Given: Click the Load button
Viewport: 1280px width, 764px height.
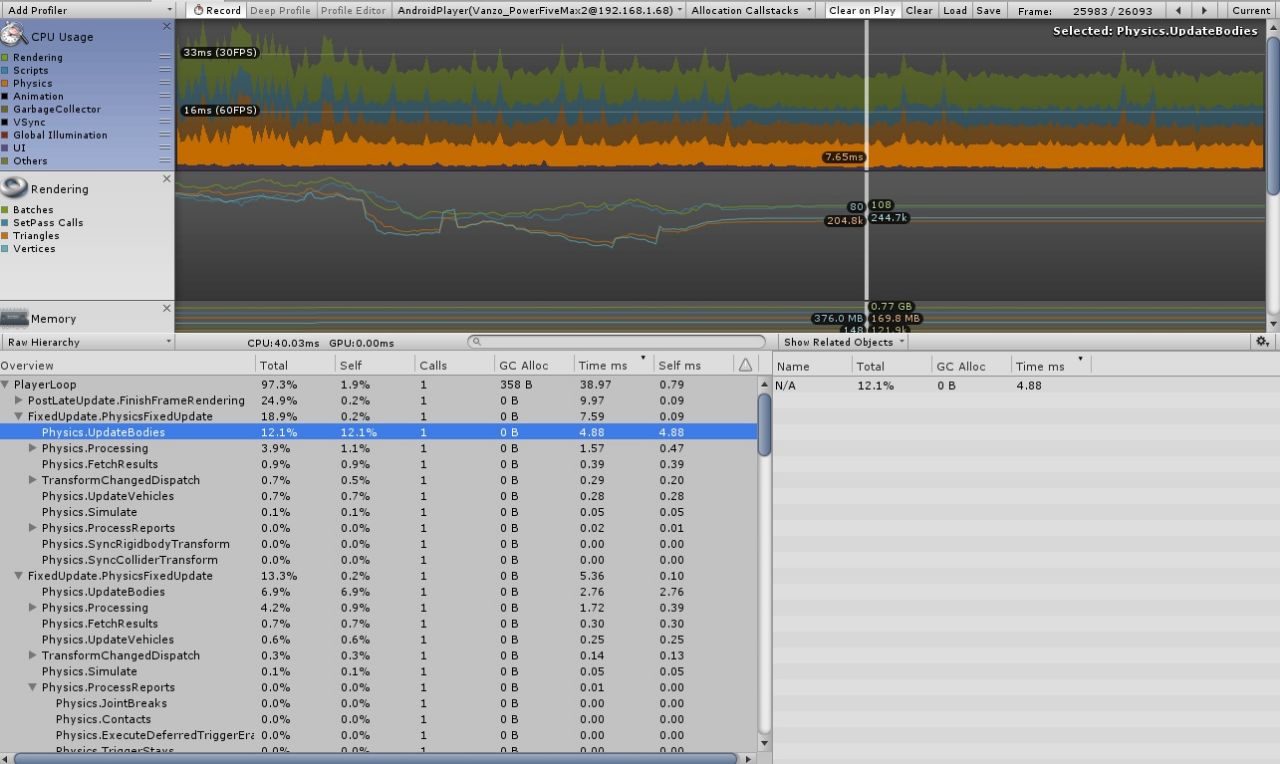Looking at the screenshot, I should click(955, 10).
